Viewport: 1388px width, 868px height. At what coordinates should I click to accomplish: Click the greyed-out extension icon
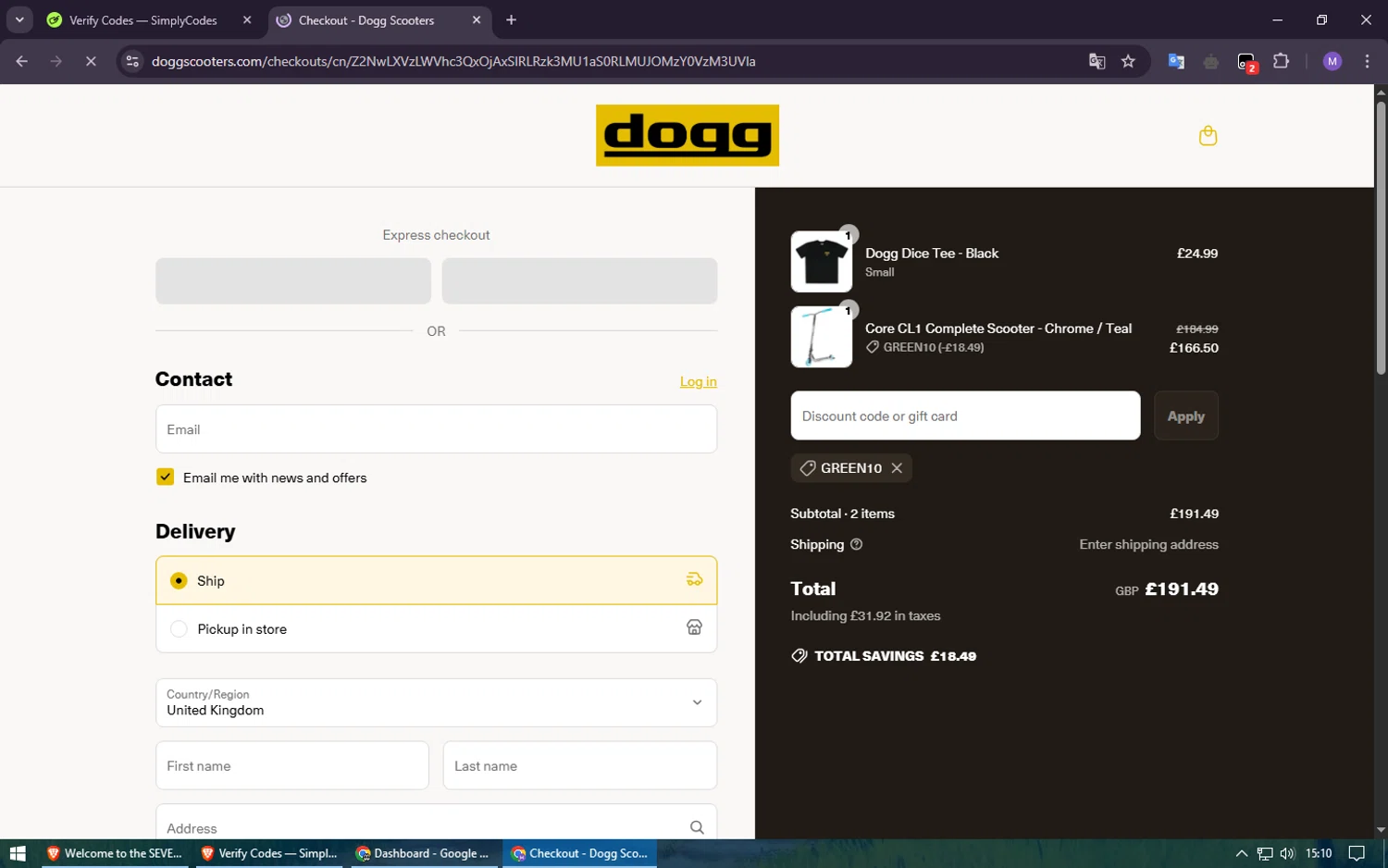[x=1210, y=61]
